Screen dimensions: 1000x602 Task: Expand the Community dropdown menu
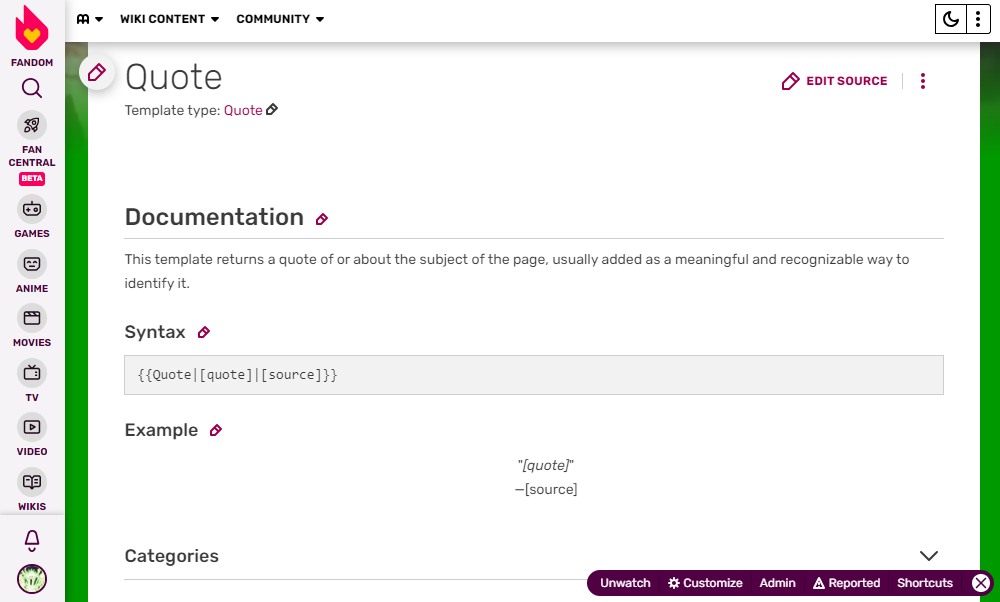280,19
